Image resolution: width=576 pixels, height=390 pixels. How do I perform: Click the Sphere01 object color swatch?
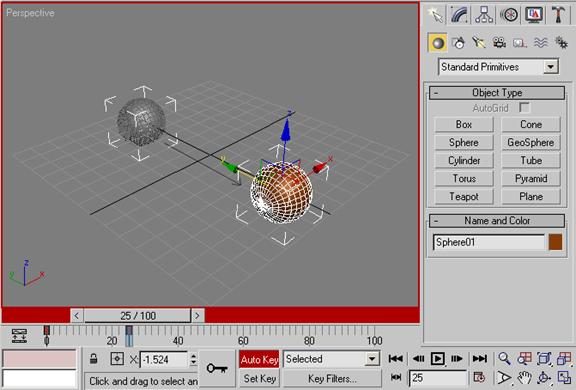pyautogui.click(x=555, y=242)
